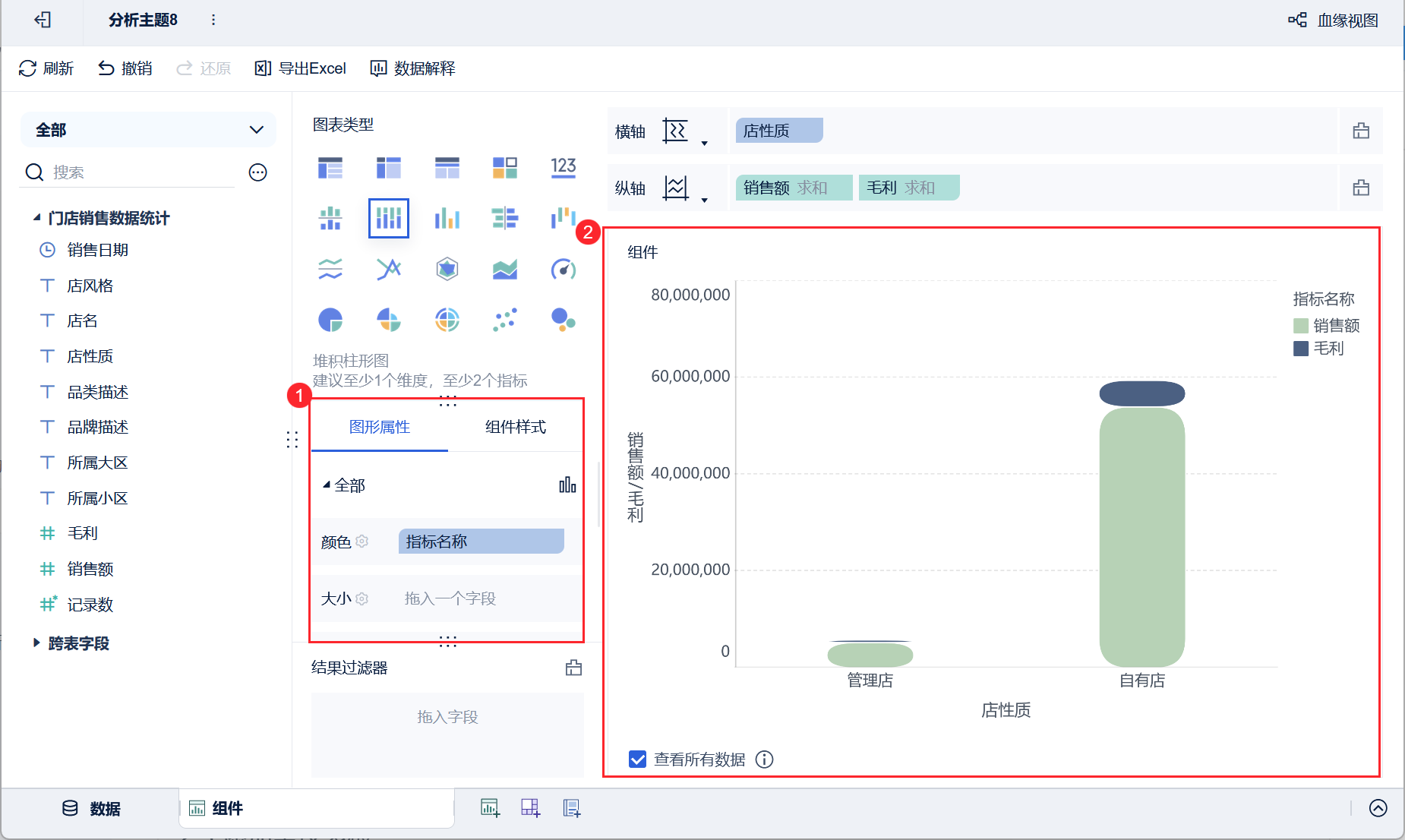Open search options ellipsis icon

(x=258, y=172)
